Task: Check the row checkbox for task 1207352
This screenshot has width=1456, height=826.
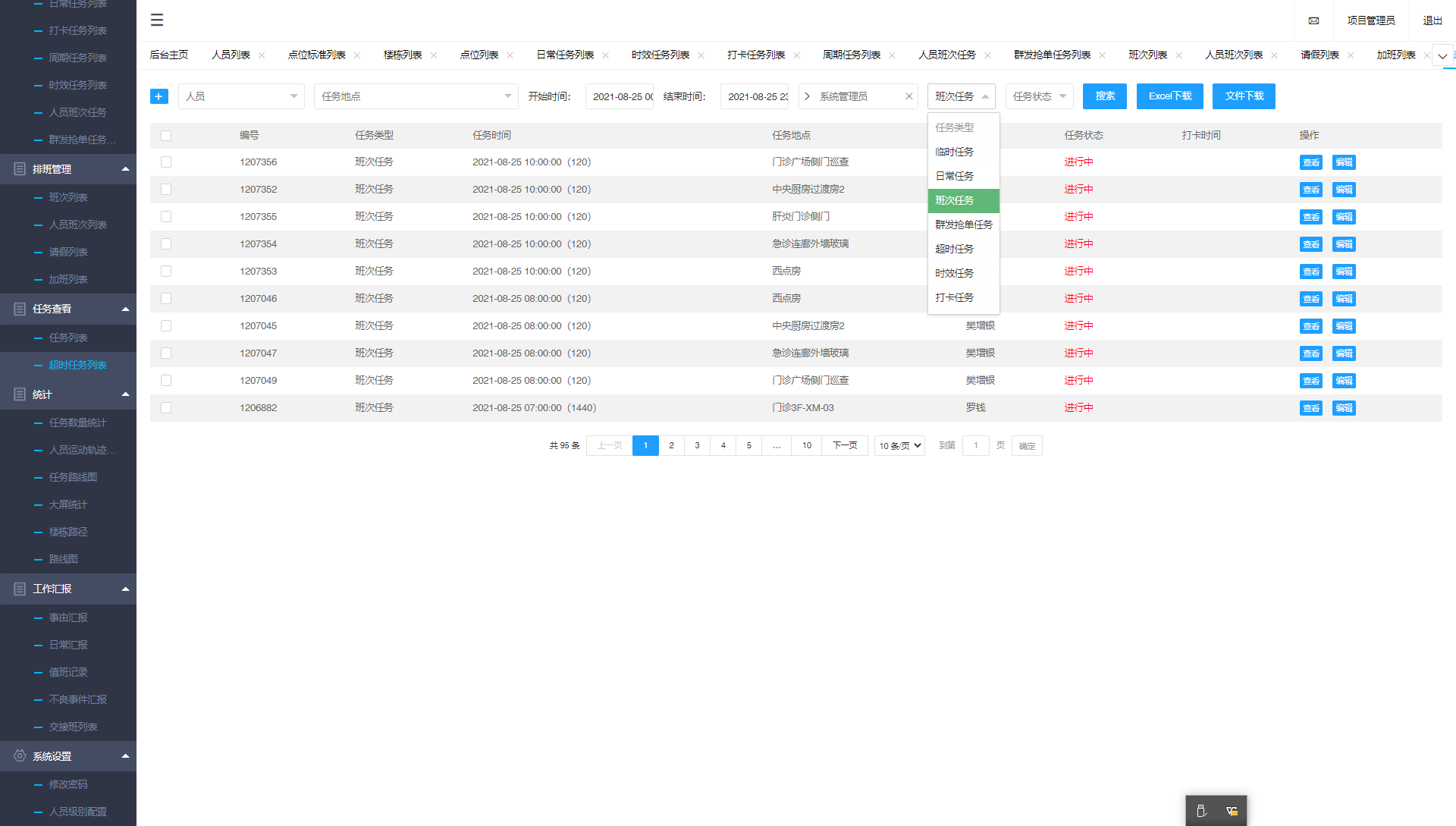Action: 166,190
